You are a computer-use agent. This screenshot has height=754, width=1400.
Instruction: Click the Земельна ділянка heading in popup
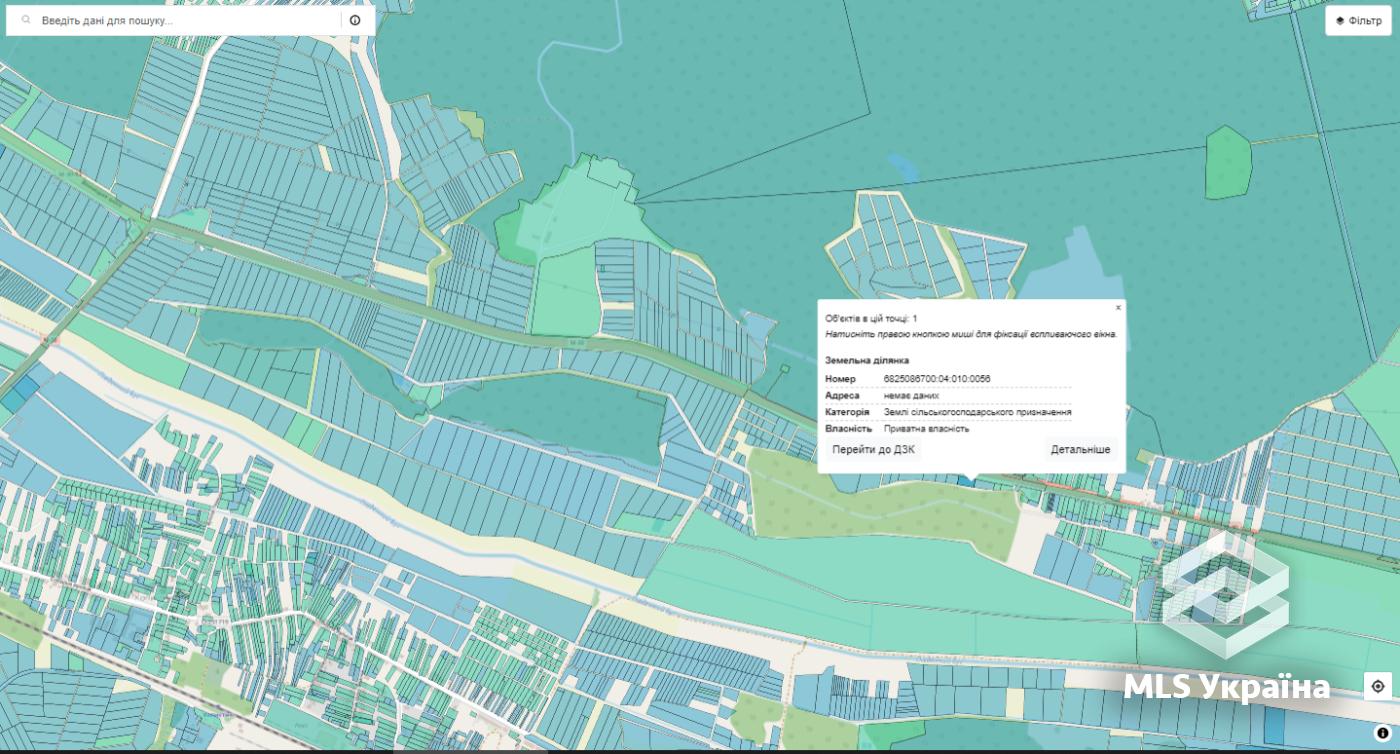[x=867, y=360]
